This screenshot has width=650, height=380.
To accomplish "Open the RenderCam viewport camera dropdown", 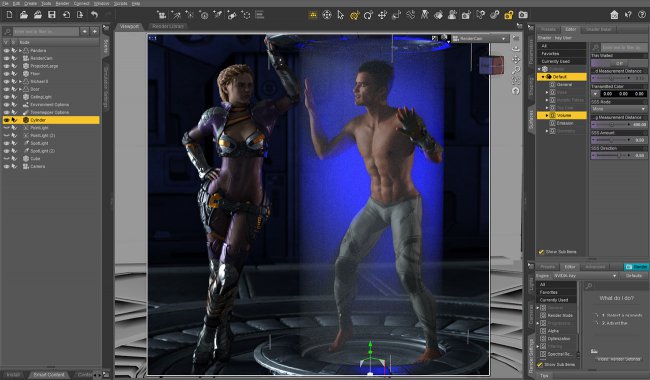I will click(x=480, y=39).
